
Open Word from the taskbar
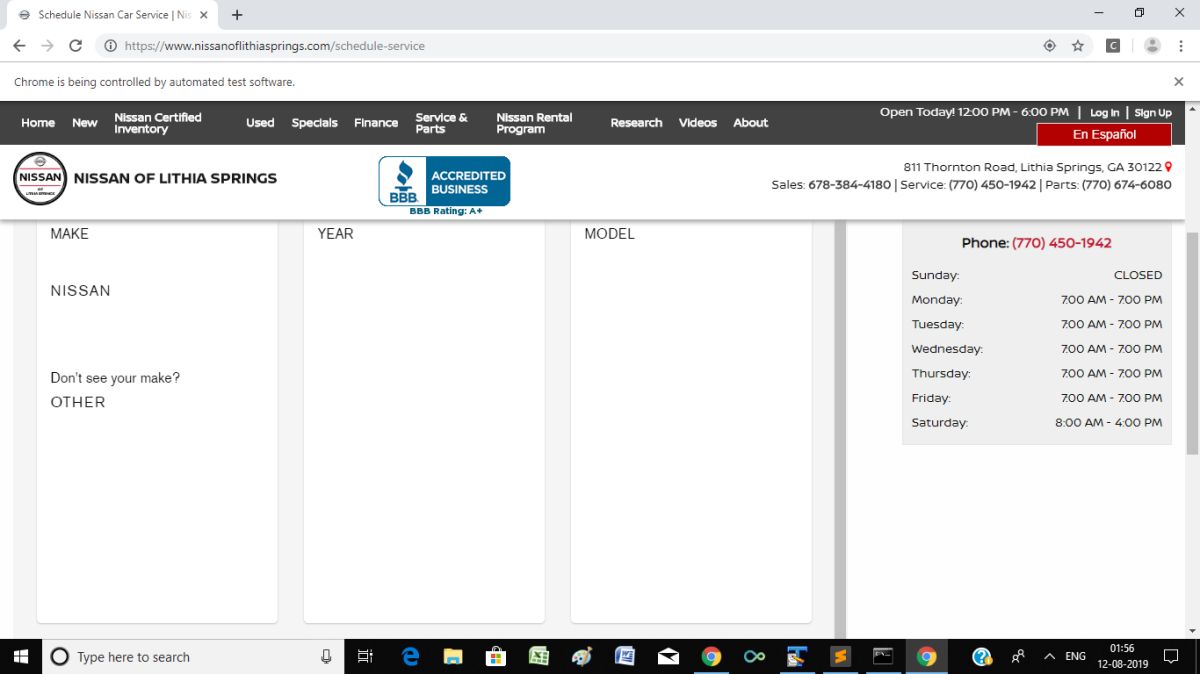625,657
